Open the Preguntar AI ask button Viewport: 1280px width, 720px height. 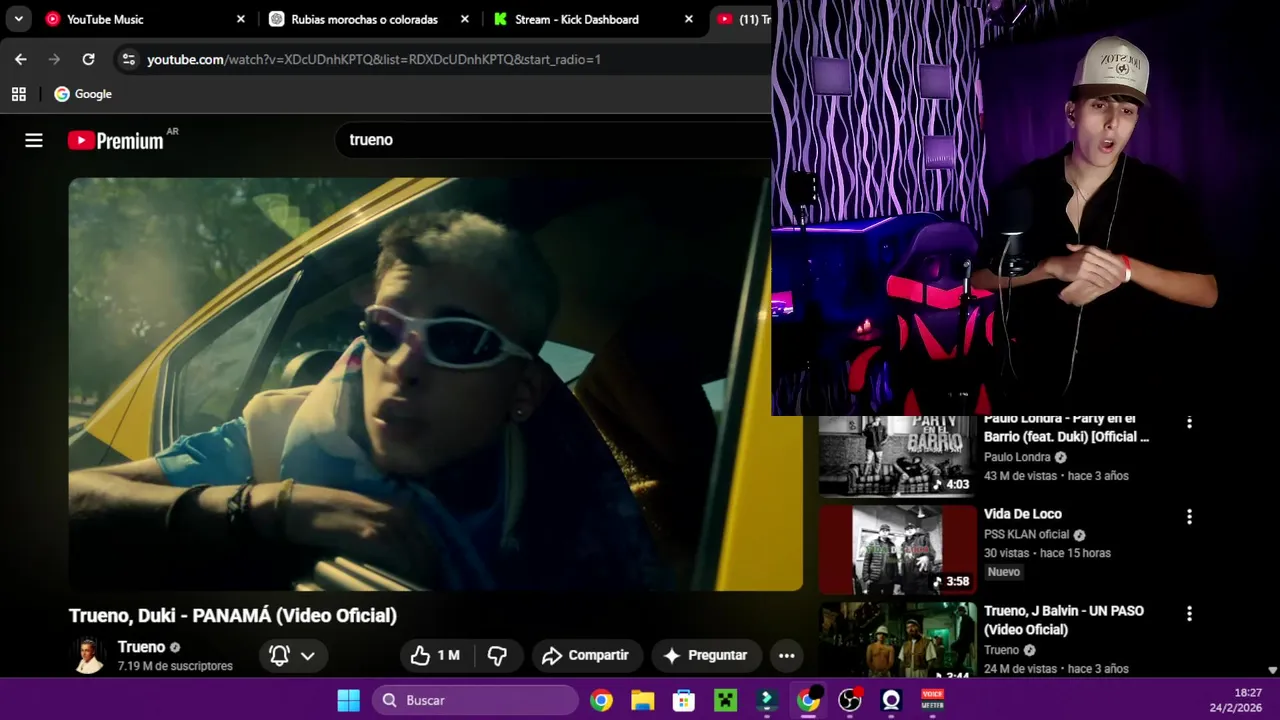pos(706,655)
